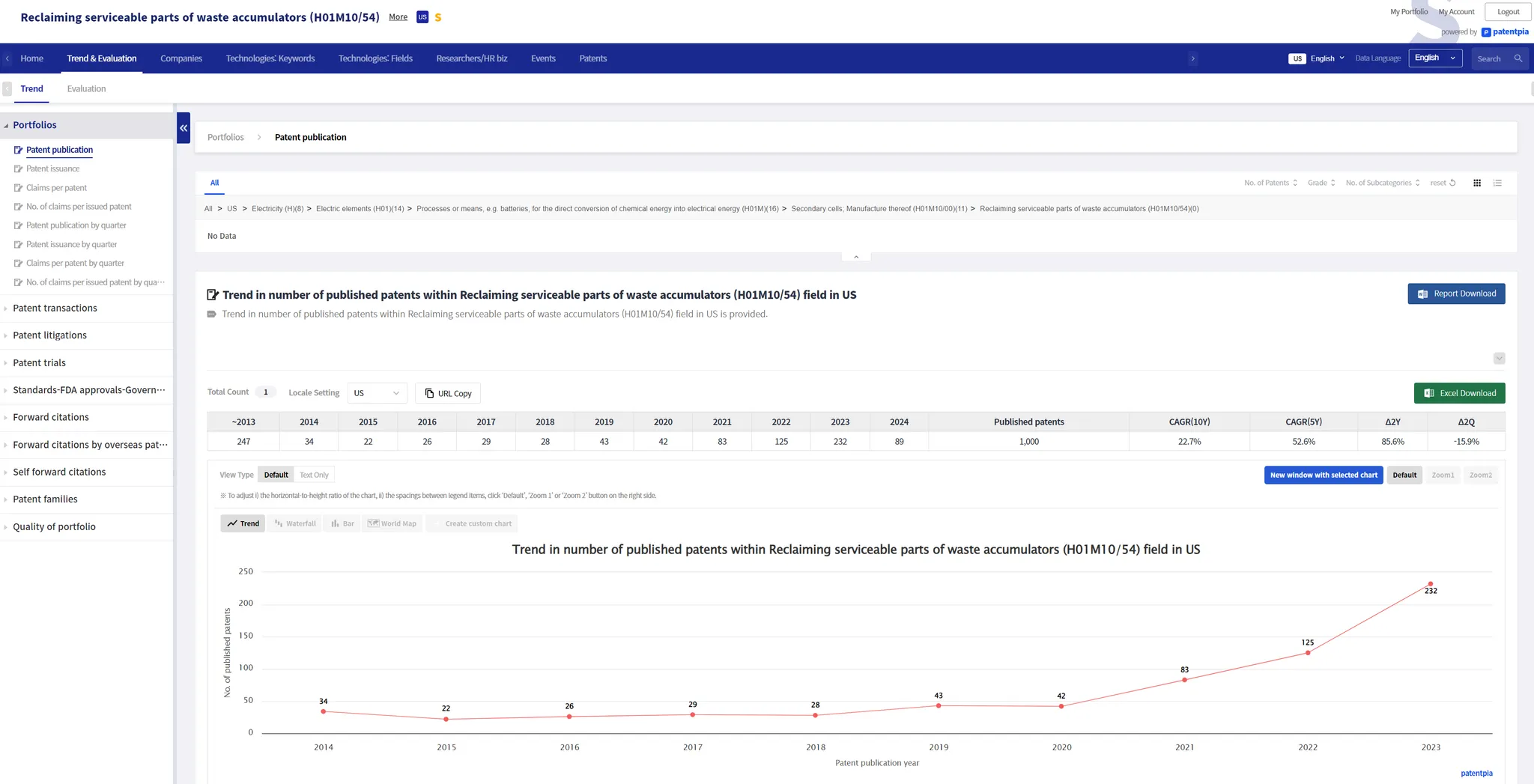Switch View Type to Text Only
This screenshot has width=1534, height=784.
tap(314, 475)
